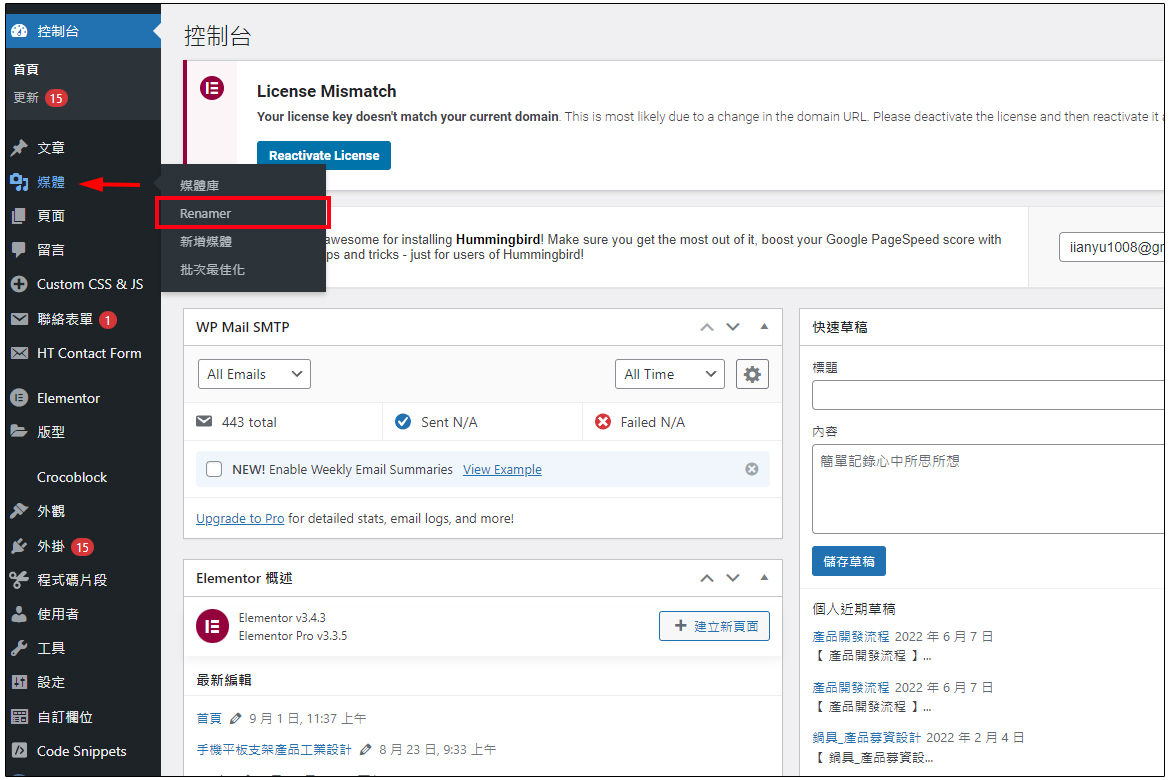Screen dimensions: 1170x780
Task: Open Crocoblock menu item
Action: click(72, 477)
